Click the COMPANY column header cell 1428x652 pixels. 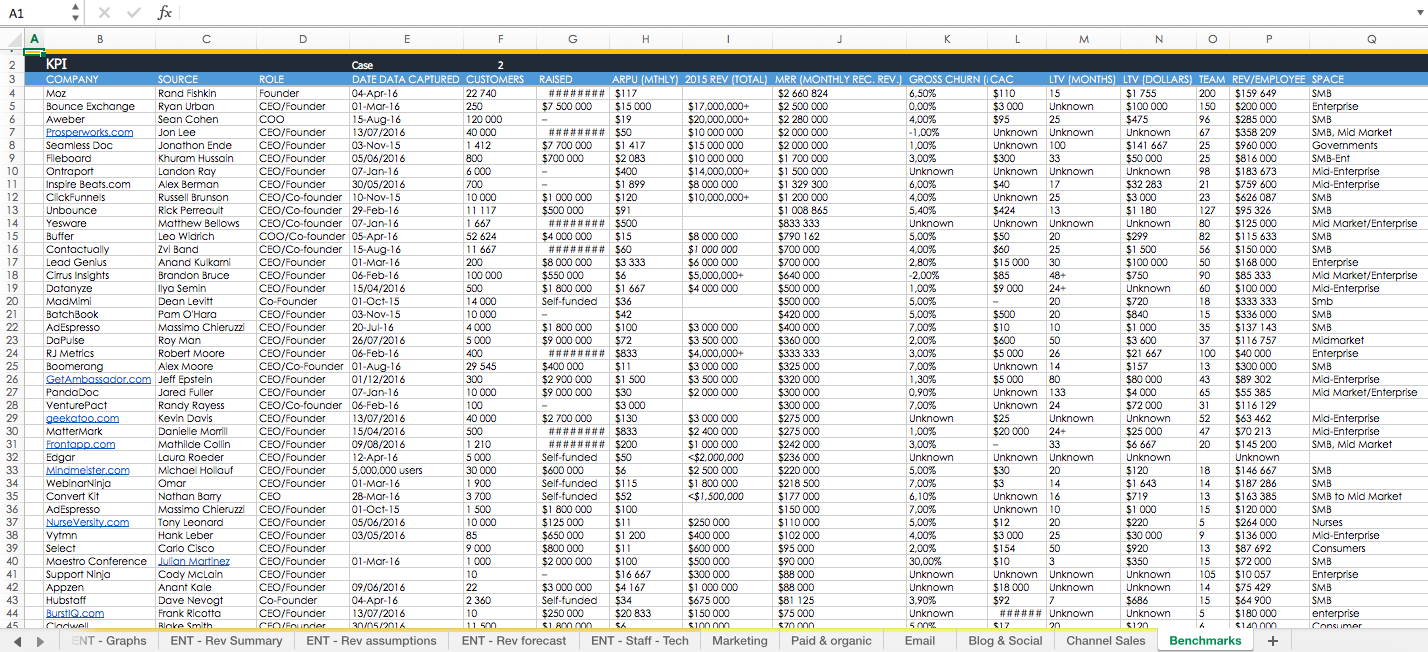coord(100,79)
